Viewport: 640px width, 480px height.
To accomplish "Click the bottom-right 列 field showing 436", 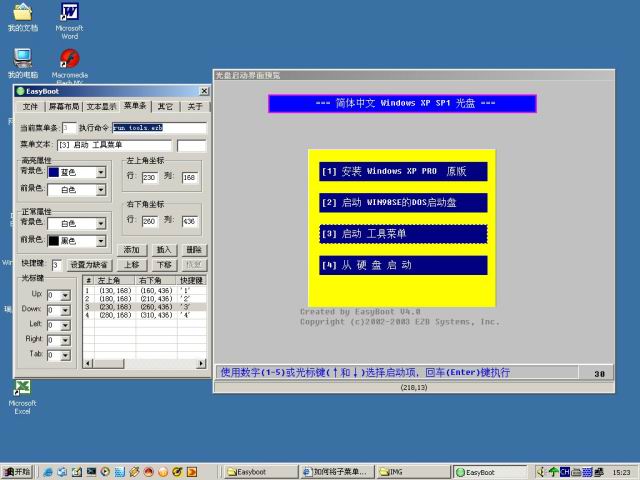I will [x=189, y=222].
